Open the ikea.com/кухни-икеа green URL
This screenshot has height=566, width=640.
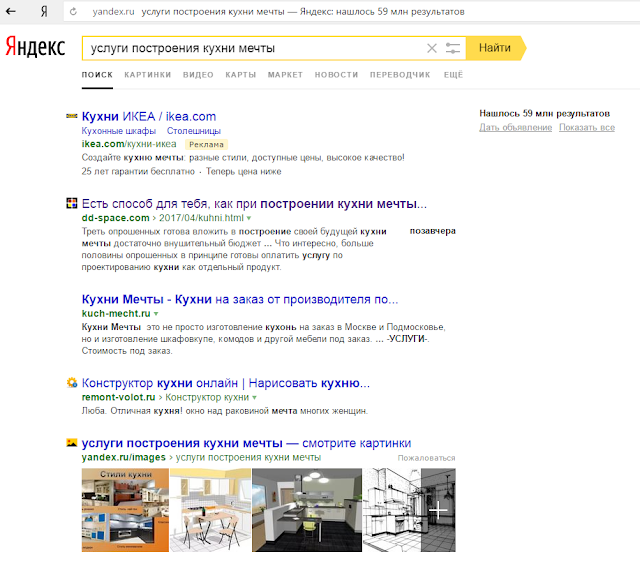tap(129, 144)
